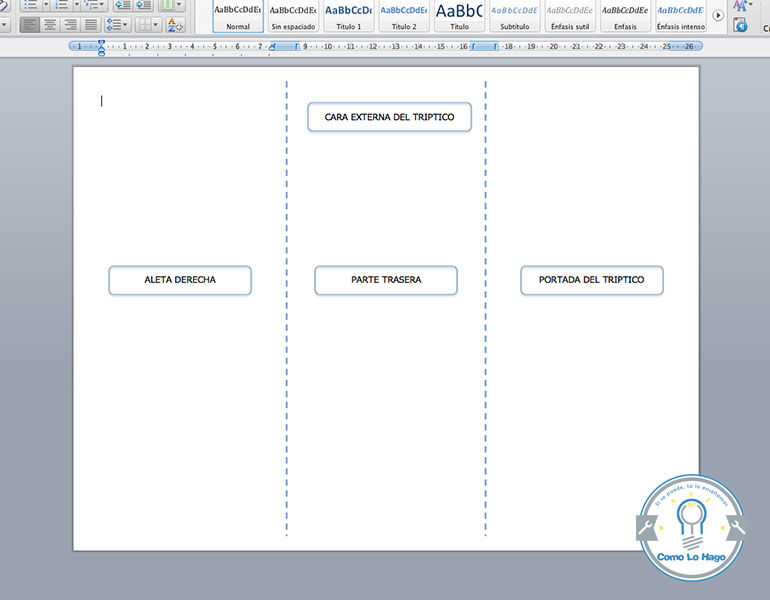Align text to the right
770x600 pixels.
pyautogui.click(x=70, y=24)
